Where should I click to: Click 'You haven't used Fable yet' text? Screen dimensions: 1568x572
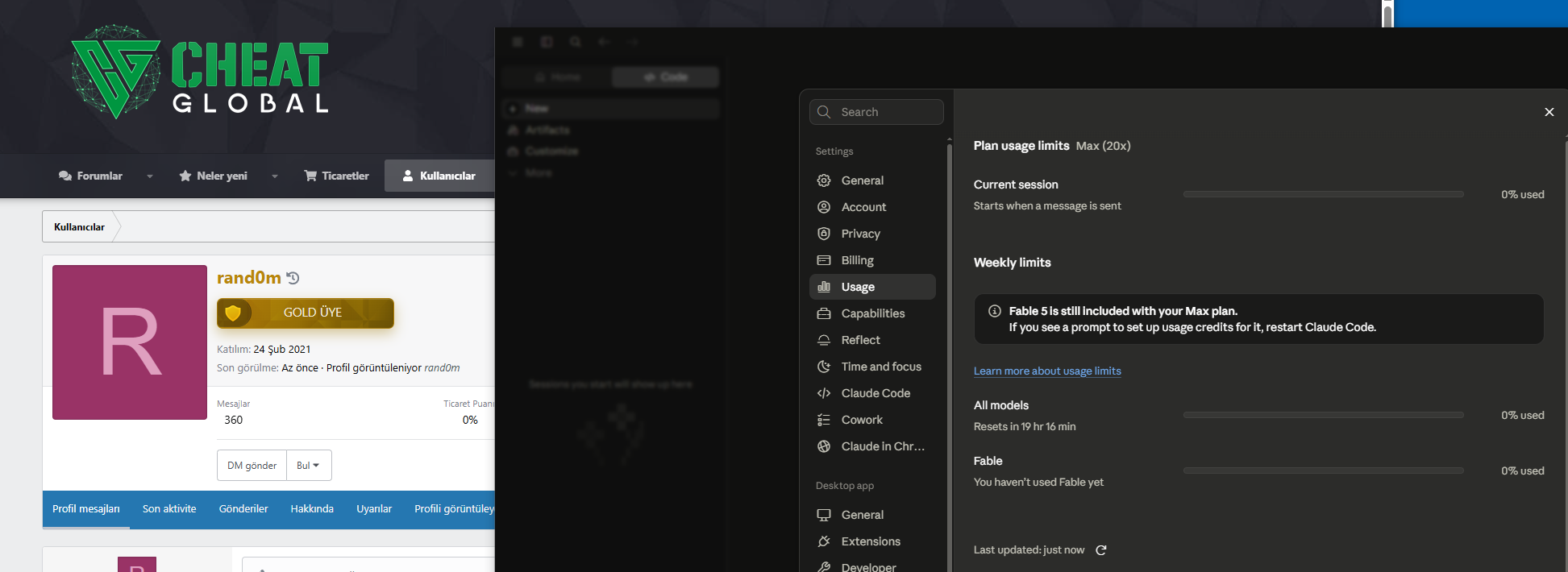click(x=1038, y=482)
